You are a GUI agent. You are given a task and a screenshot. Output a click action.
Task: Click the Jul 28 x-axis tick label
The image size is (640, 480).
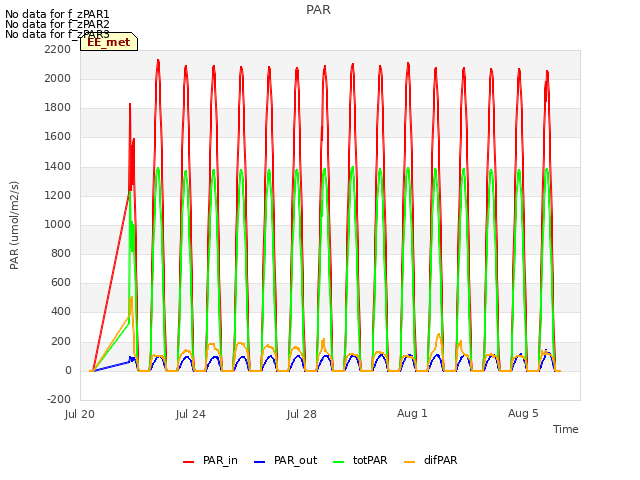[x=302, y=414]
